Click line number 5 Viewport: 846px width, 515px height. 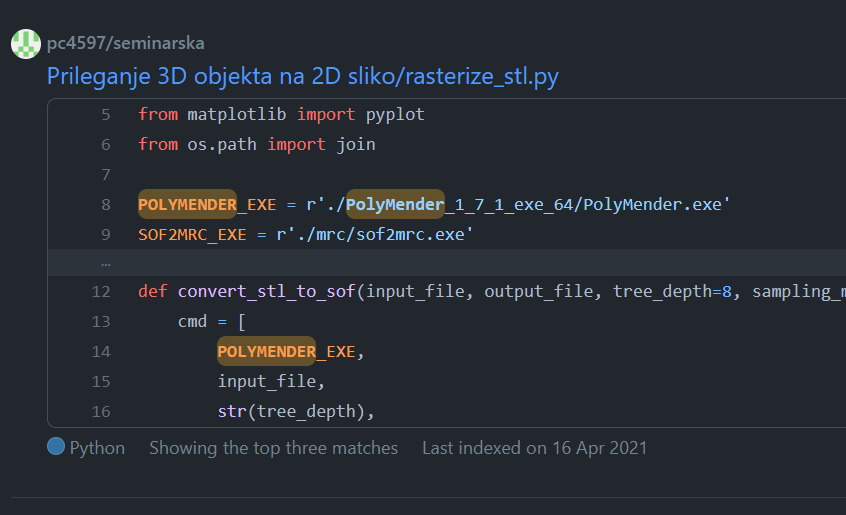click(106, 114)
